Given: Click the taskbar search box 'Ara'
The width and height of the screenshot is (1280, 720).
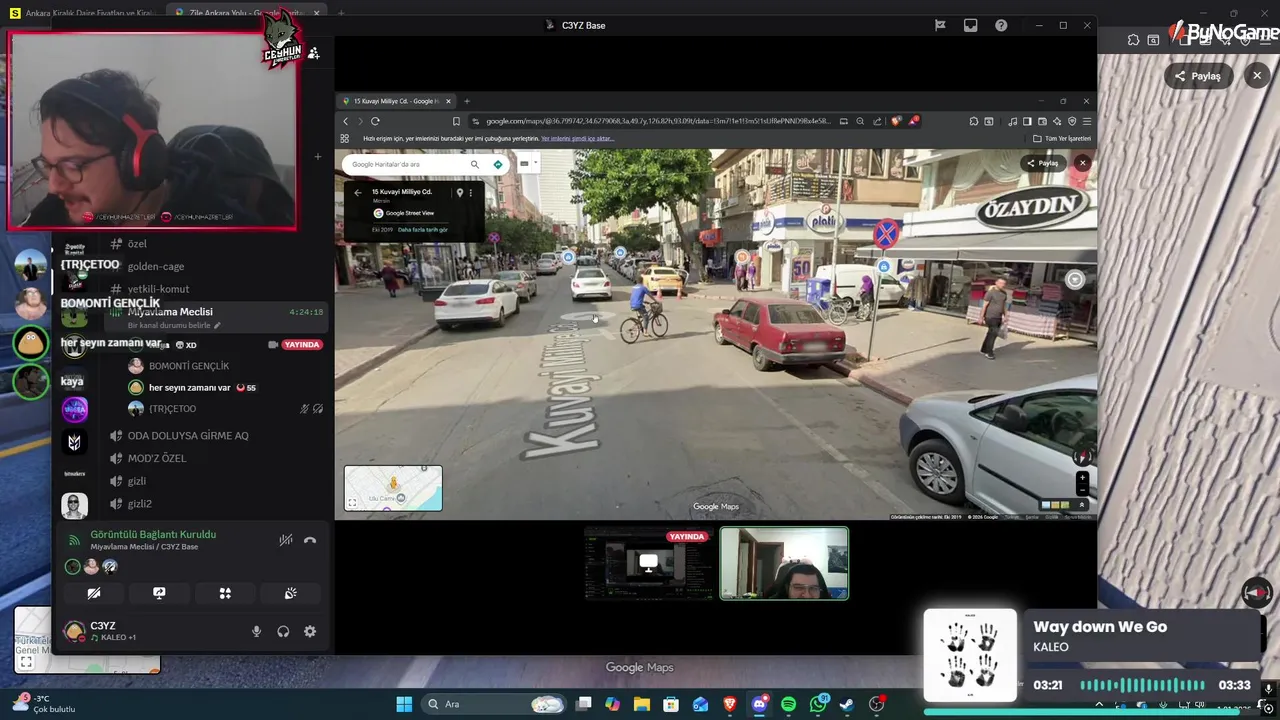Looking at the screenshot, I should coord(494,704).
